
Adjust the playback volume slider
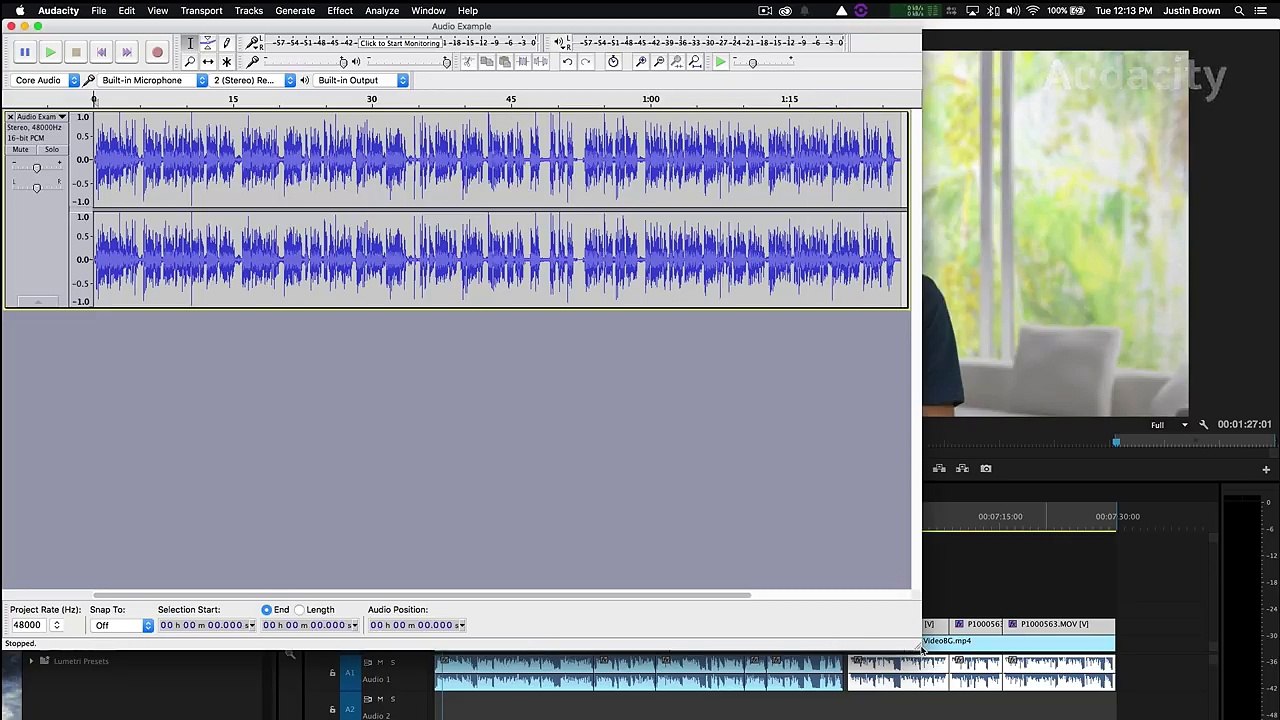[x=447, y=62]
